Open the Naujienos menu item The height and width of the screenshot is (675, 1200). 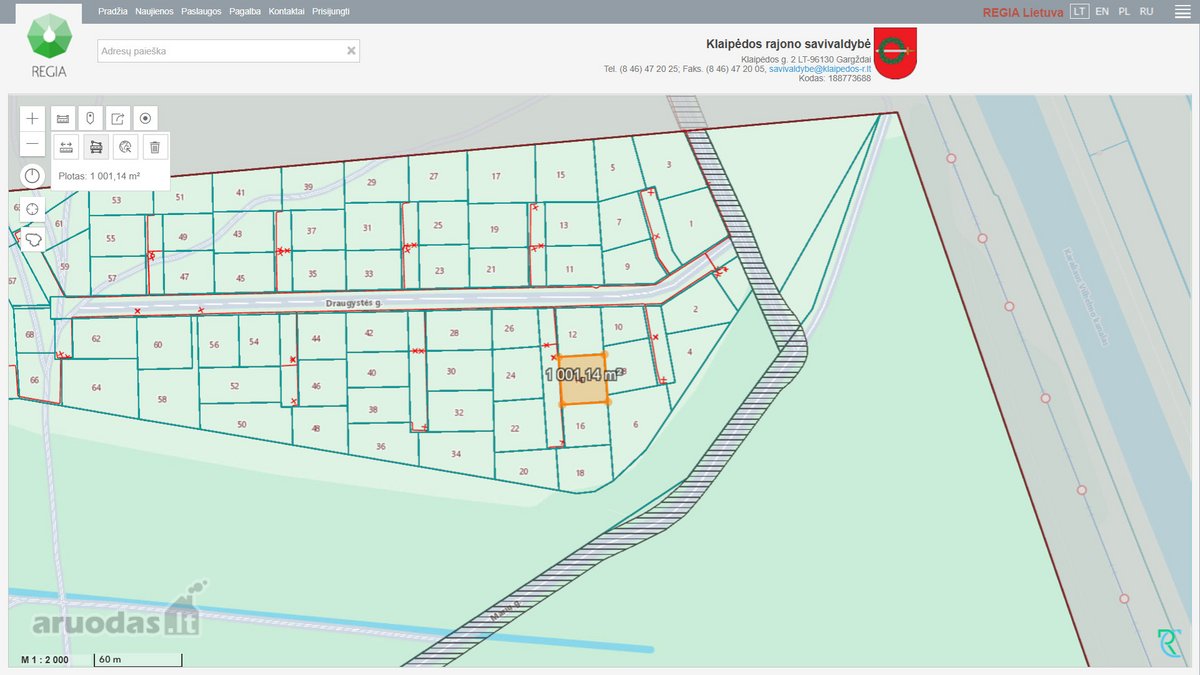pos(154,11)
